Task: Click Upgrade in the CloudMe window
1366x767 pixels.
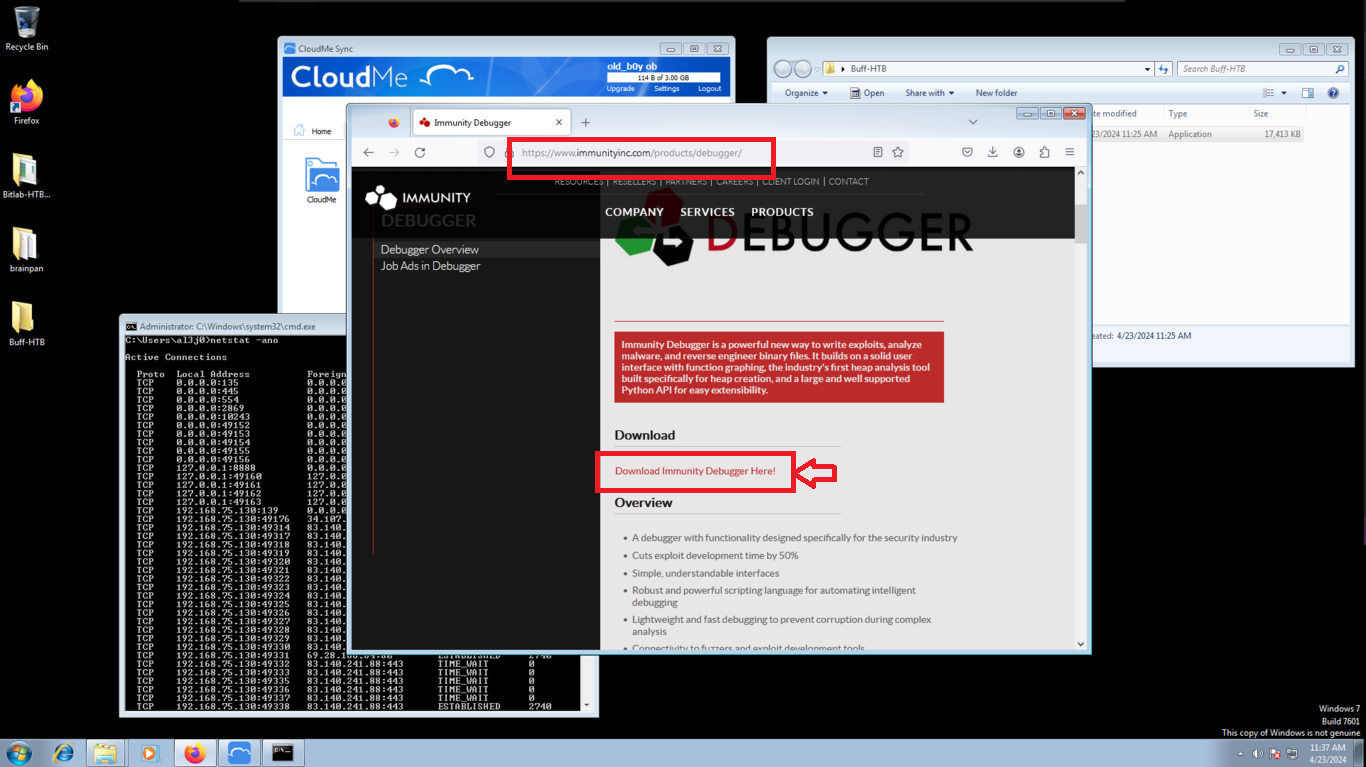Action: (x=620, y=89)
